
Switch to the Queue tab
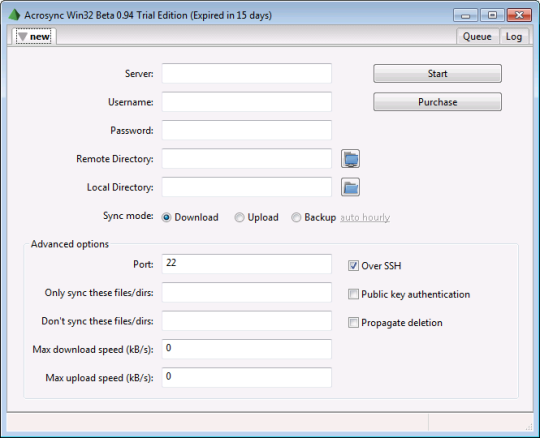pos(477,36)
